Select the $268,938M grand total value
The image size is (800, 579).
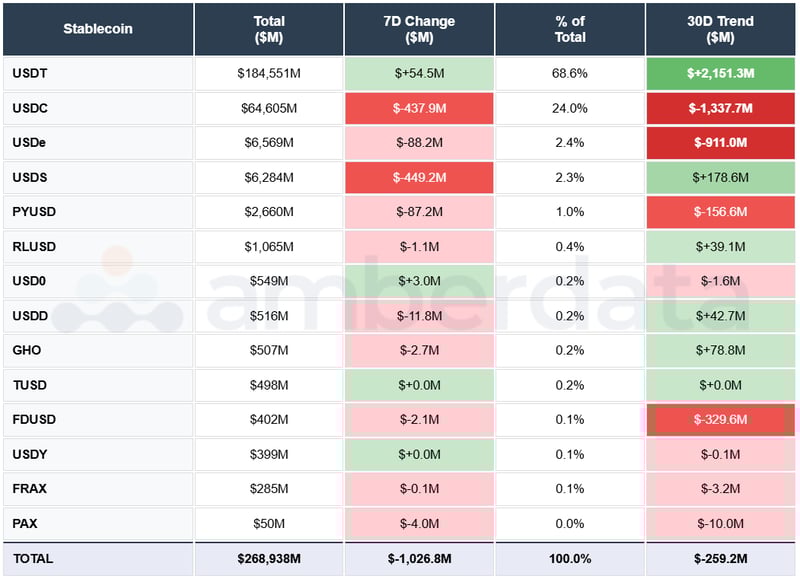[x=268, y=558]
